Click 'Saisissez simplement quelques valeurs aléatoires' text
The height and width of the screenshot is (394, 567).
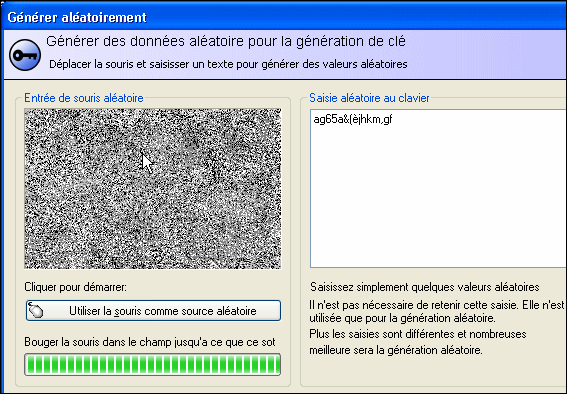(425, 287)
